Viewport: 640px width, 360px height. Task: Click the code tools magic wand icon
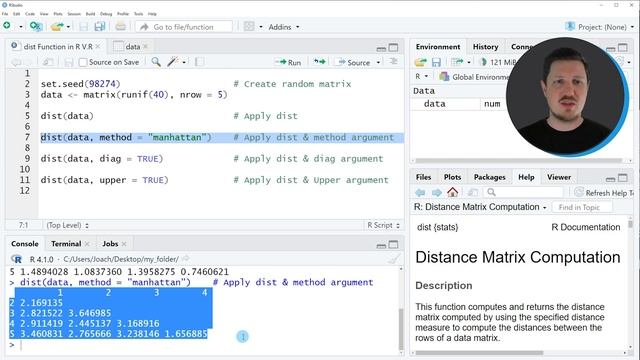(x=173, y=62)
